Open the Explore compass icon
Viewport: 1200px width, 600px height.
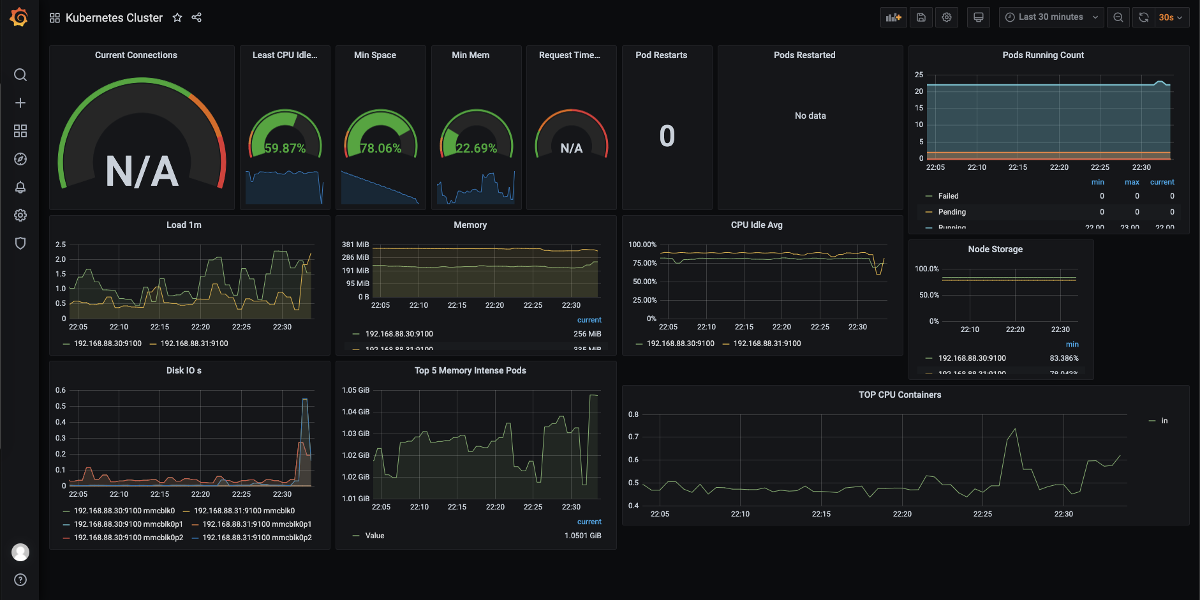pos(20,159)
